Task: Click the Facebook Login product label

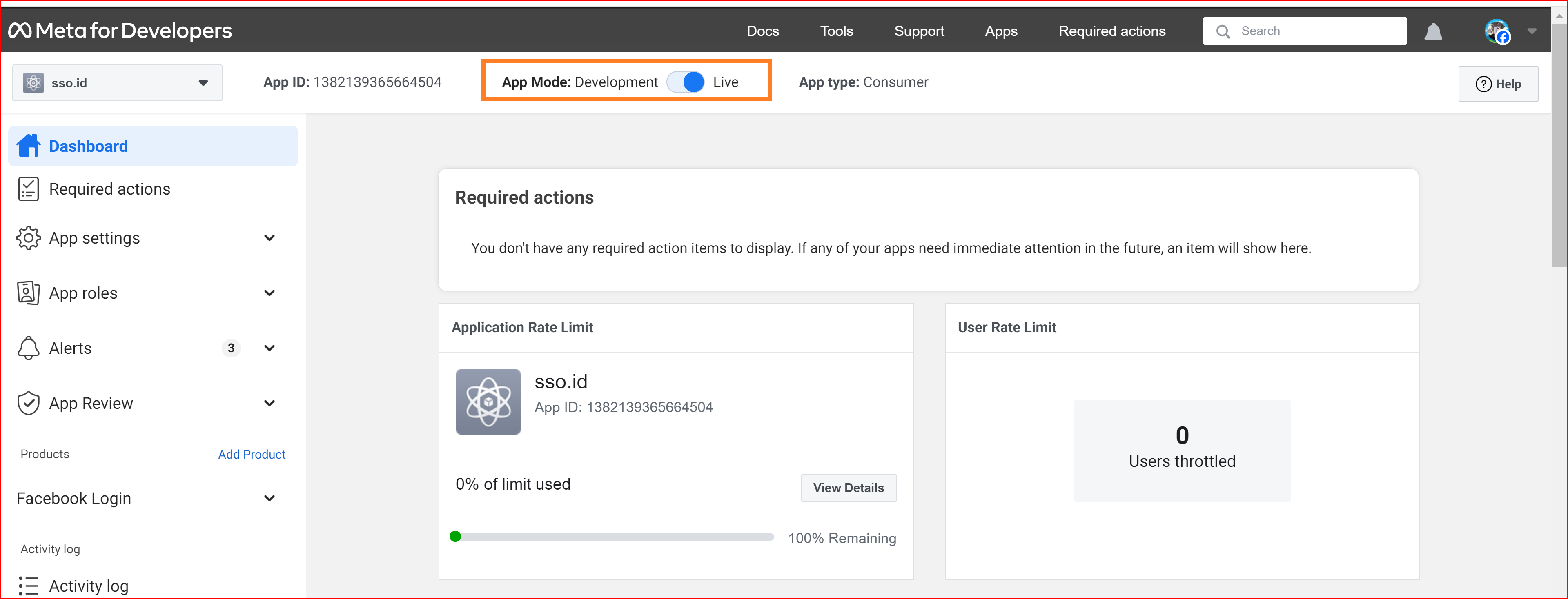Action: pos(73,498)
